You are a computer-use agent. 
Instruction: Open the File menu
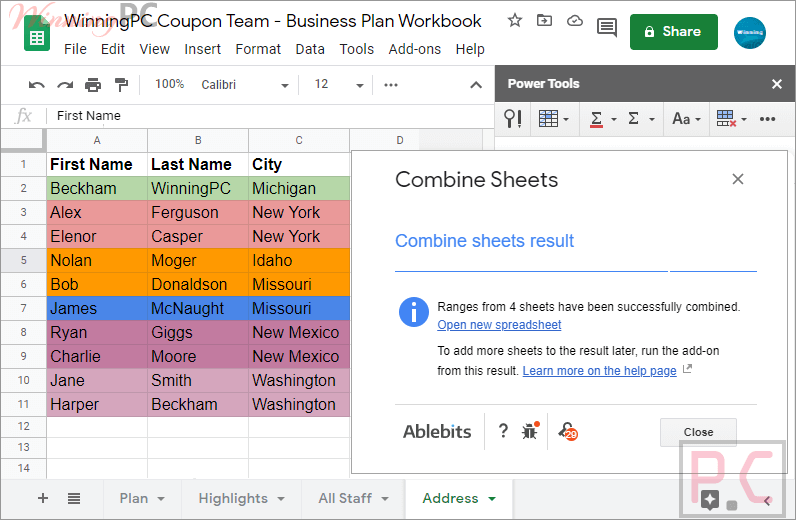[75, 49]
